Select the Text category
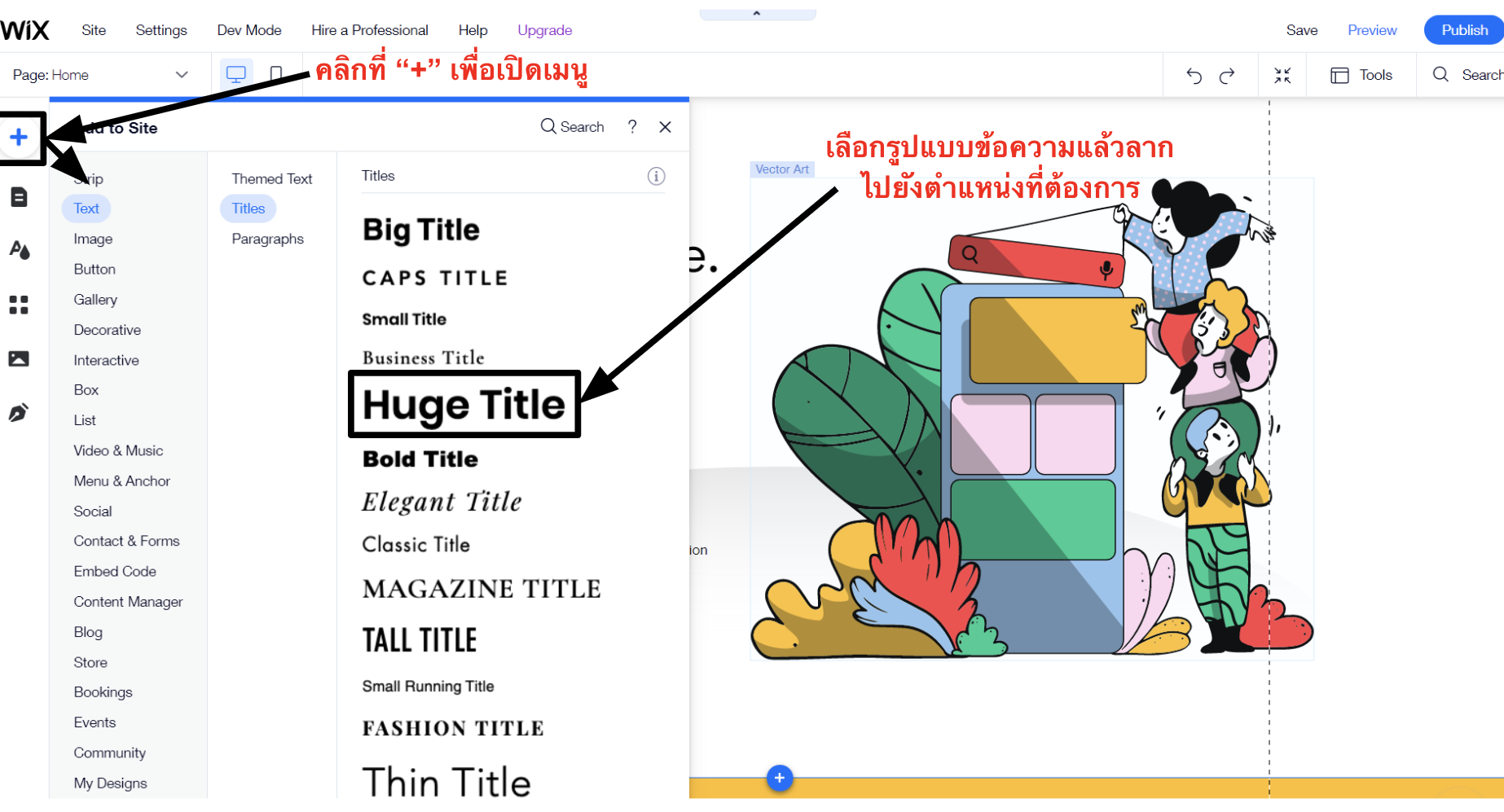The width and height of the screenshot is (1504, 812). [86, 208]
